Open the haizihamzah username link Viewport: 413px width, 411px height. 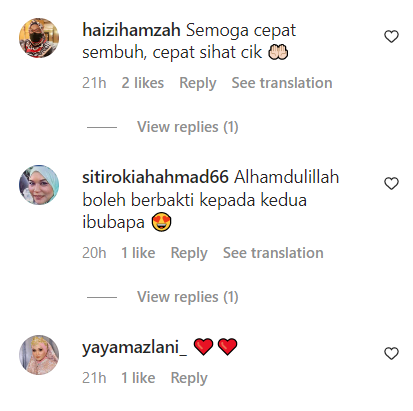[131, 30]
